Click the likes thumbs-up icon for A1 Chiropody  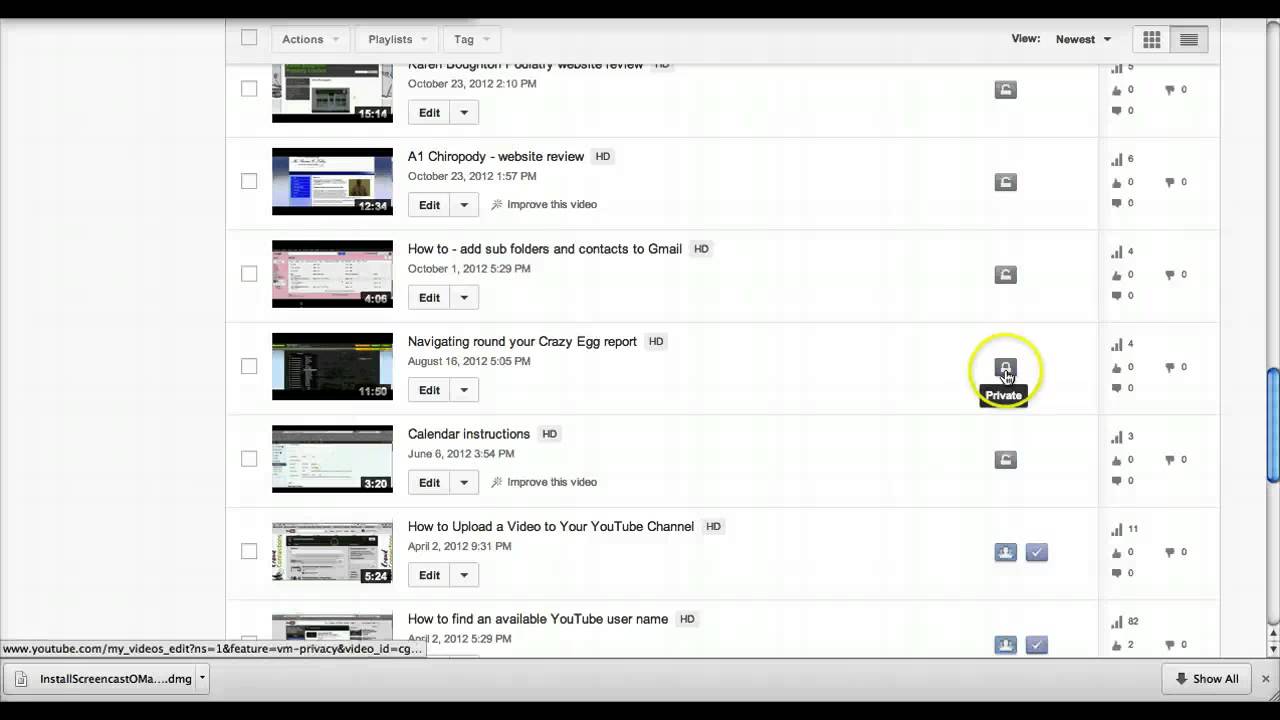pos(1117,182)
